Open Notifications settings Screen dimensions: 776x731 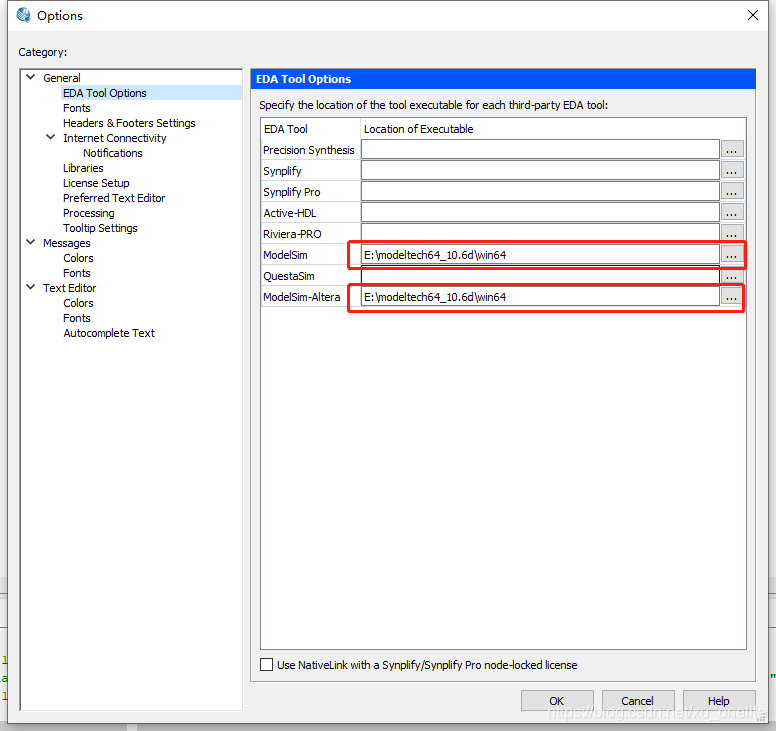[x=112, y=153]
